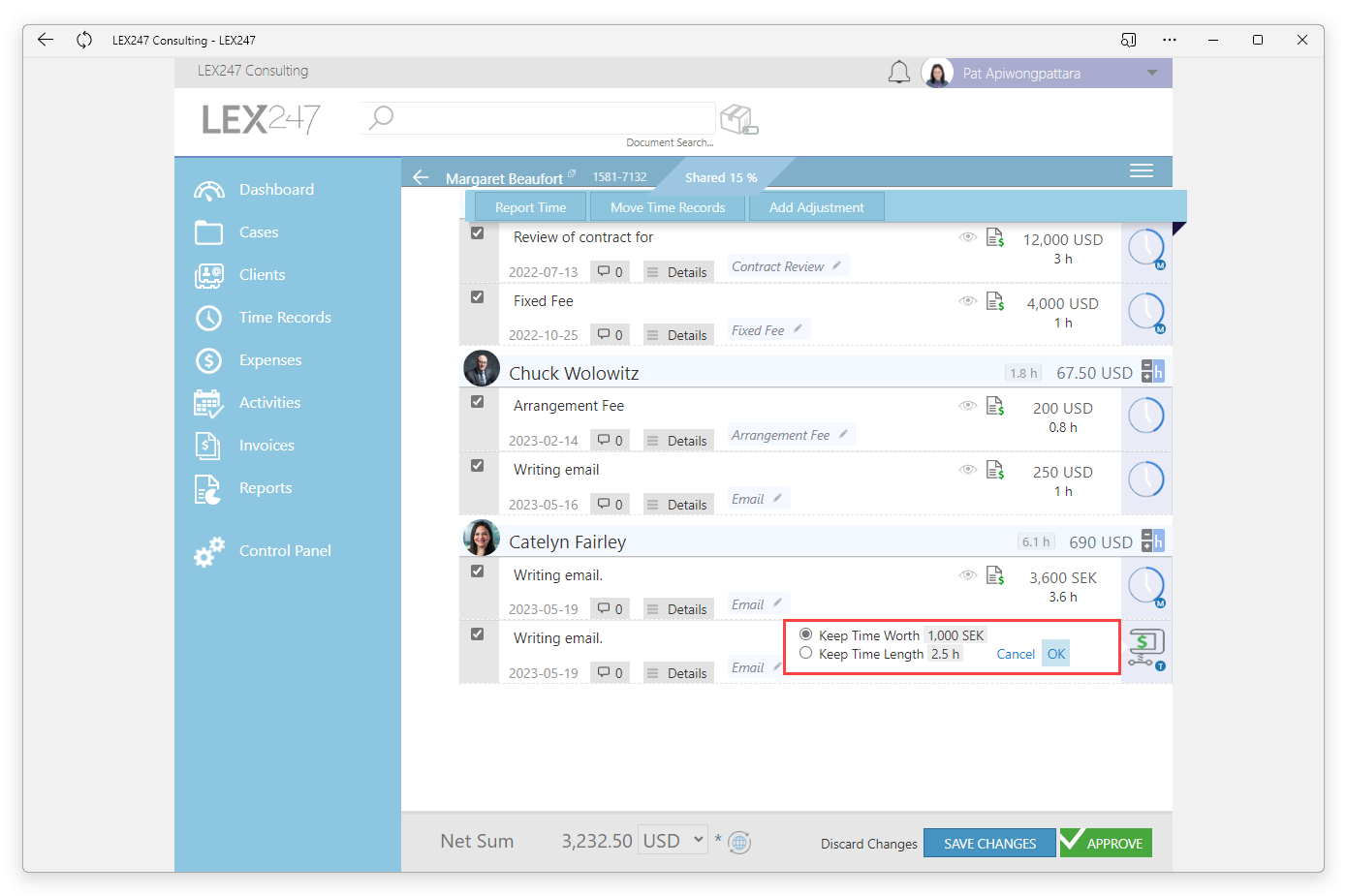Uncheck the Writing email 3,600 SEK checkbox

pos(478,572)
